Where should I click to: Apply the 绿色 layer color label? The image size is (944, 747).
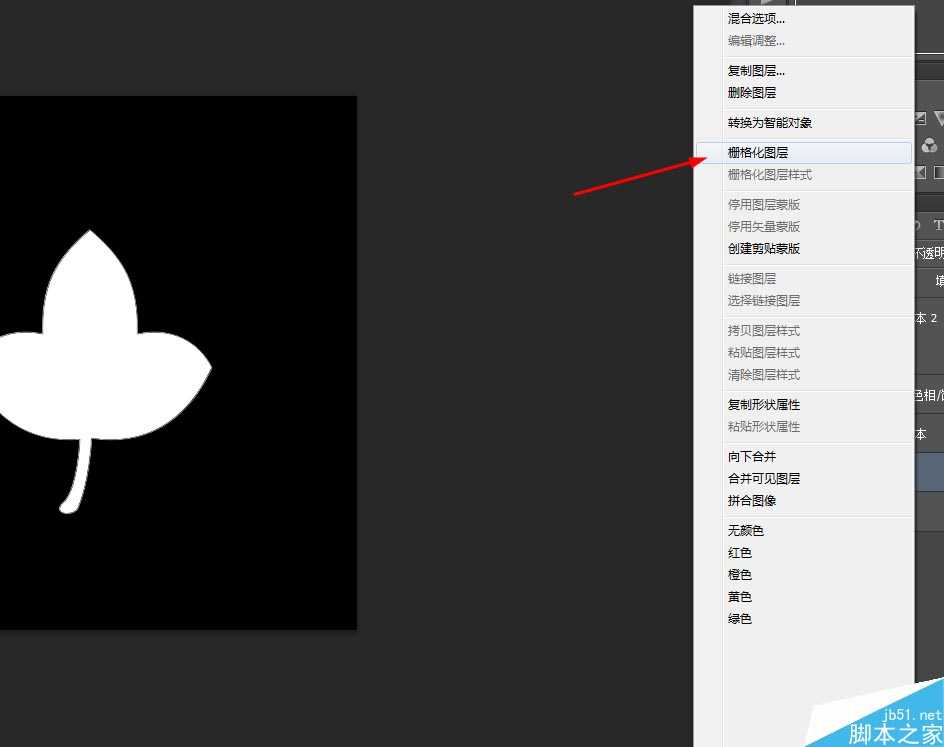[740, 619]
